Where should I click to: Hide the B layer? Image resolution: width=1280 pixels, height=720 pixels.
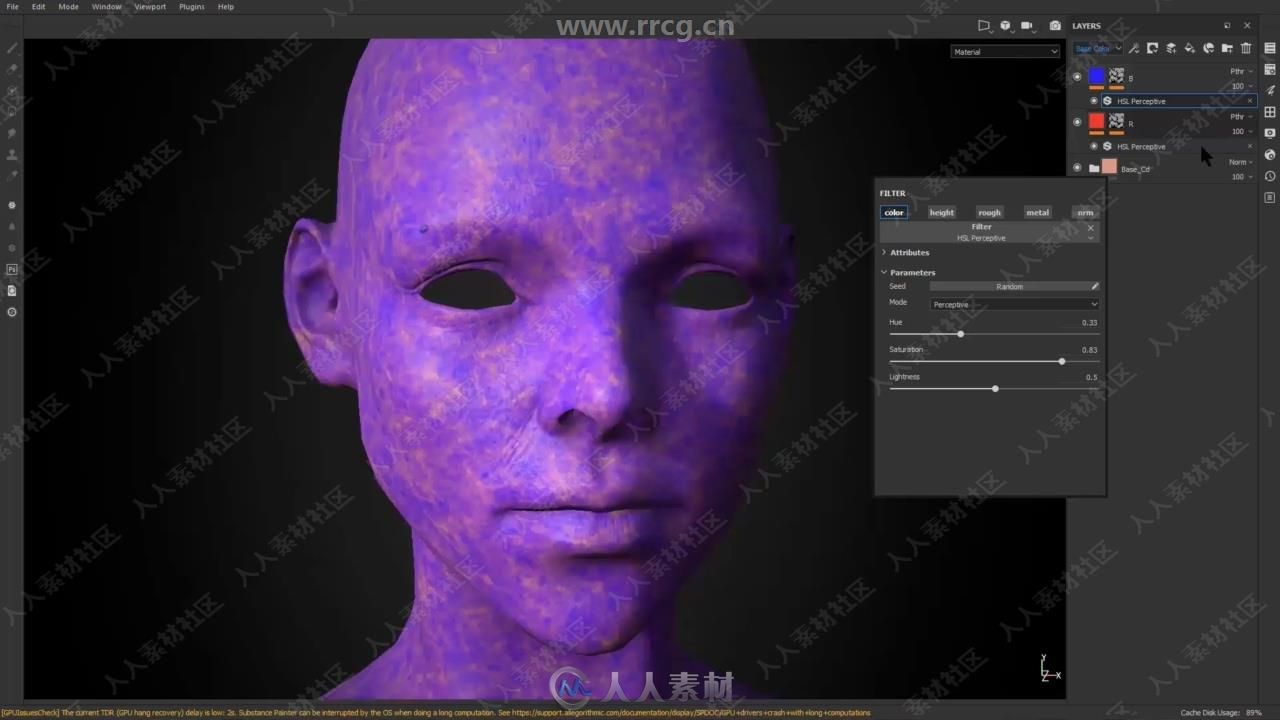[x=1077, y=77]
